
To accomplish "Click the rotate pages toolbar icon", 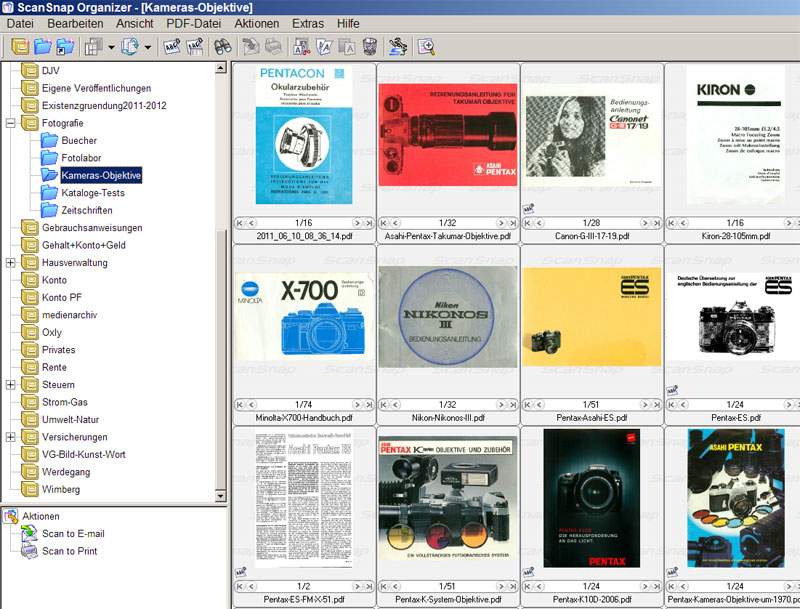I will pyautogui.click(x=324, y=46).
